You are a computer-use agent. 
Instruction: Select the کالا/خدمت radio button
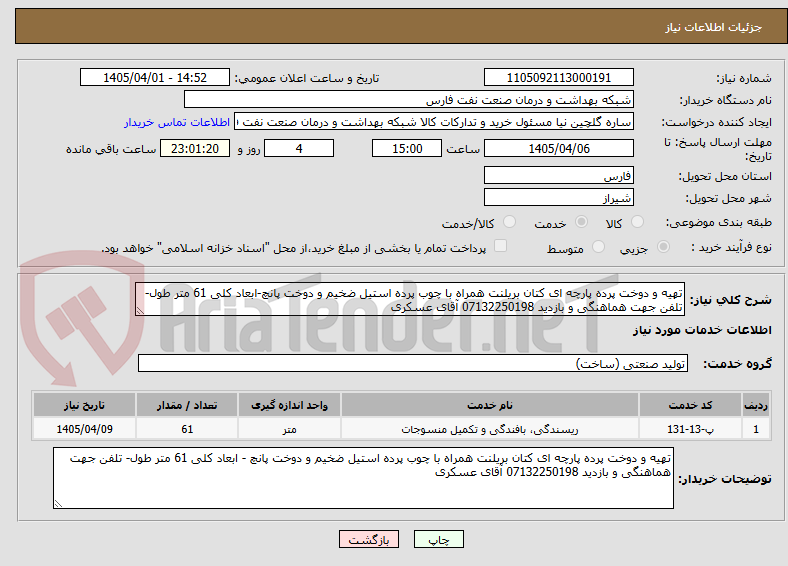tap(510, 222)
